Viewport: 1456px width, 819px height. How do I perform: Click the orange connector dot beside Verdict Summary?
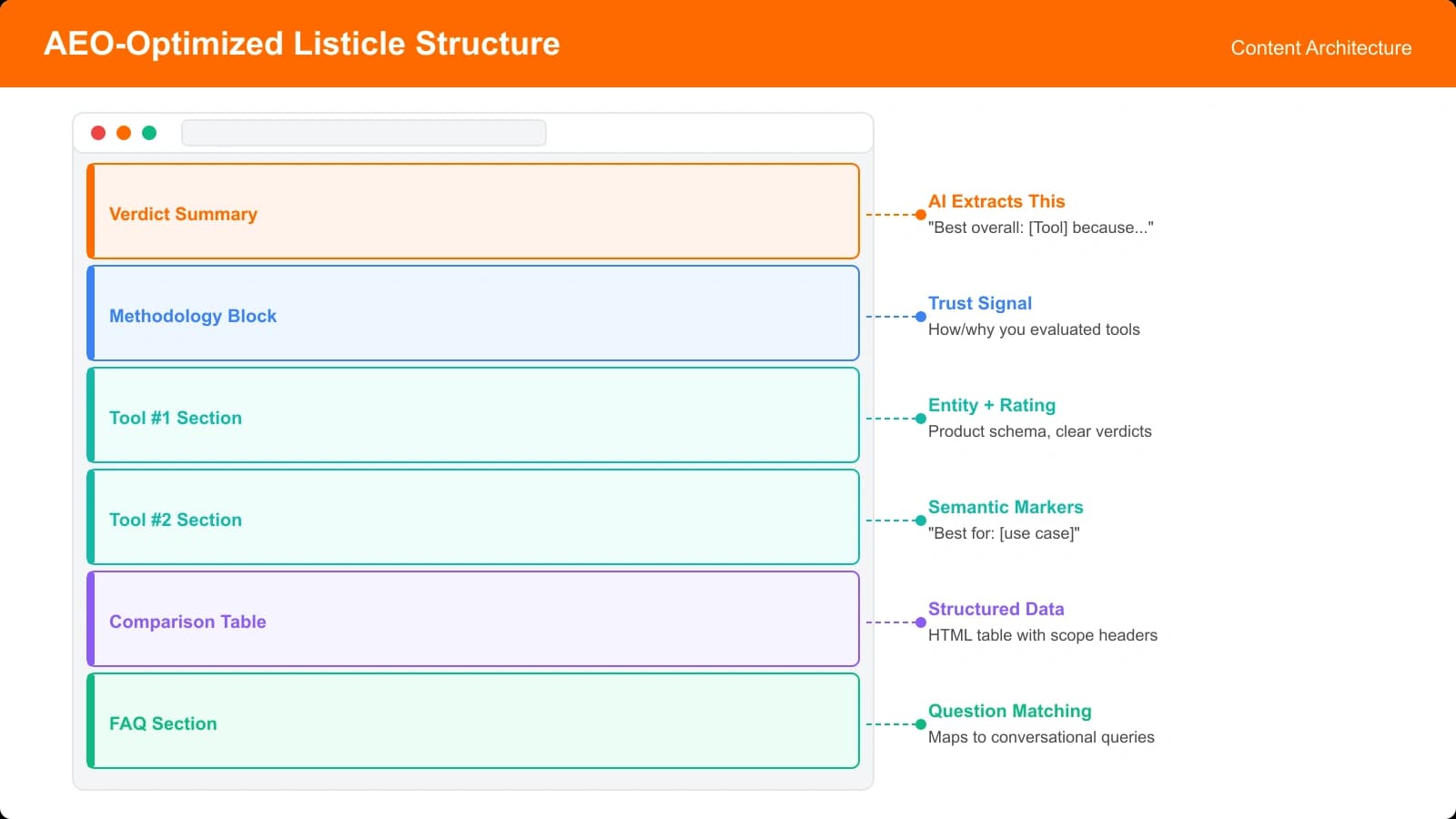tap(921, 216)
